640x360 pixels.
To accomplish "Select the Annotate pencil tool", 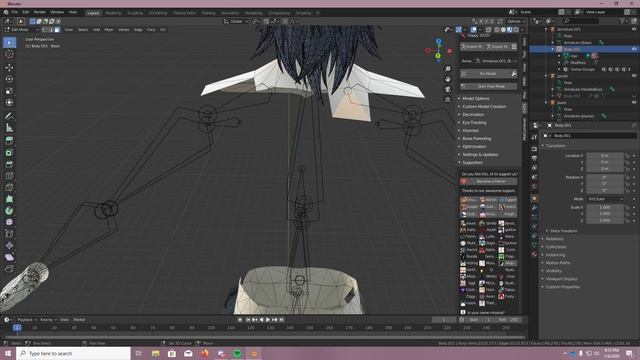I will (9, 116).
